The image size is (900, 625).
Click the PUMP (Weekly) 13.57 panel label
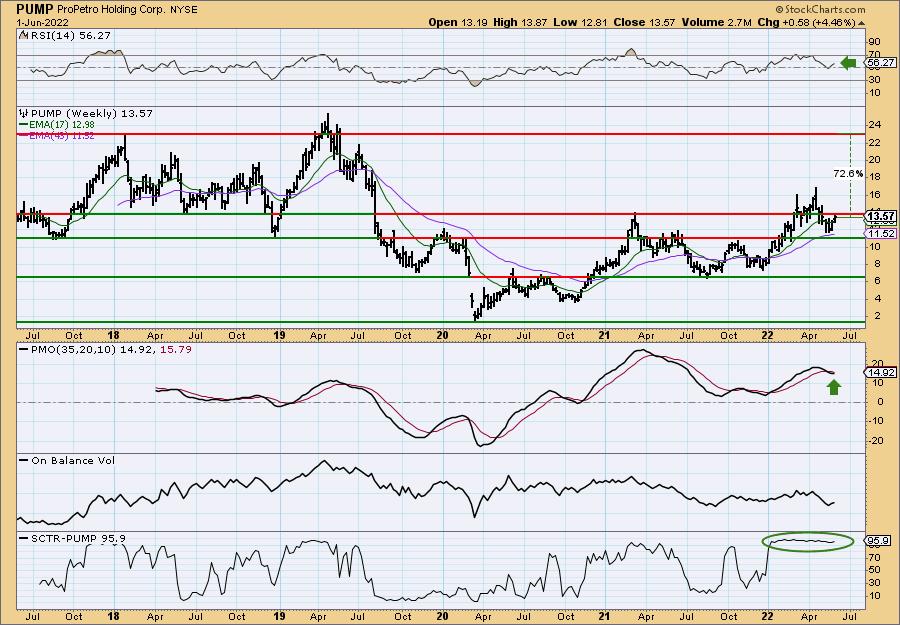point(92,113)
